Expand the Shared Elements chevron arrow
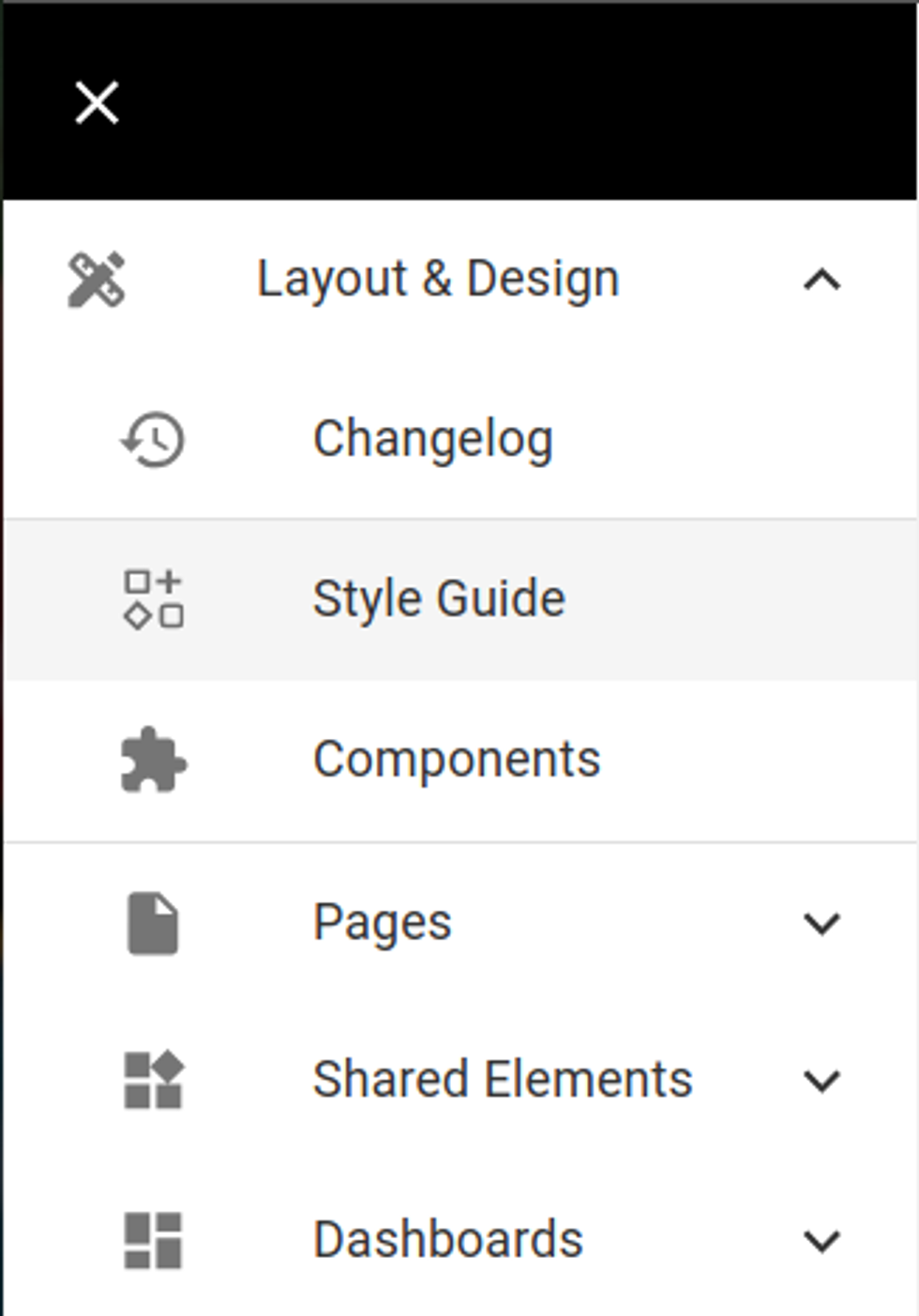This screenshot has width=919, height=1316. coord(822,1081)
